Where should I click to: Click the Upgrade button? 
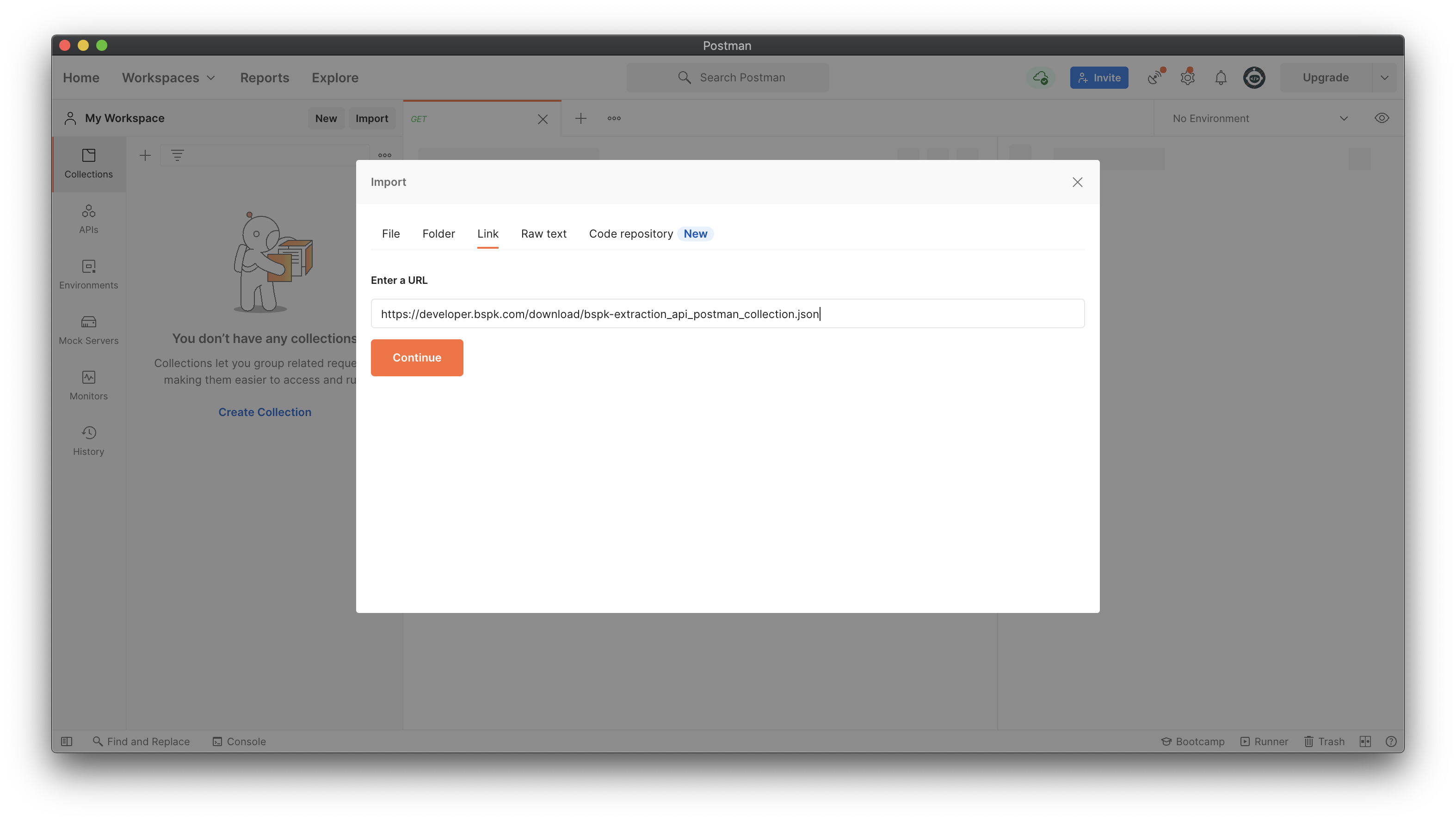coord(1326,77)
